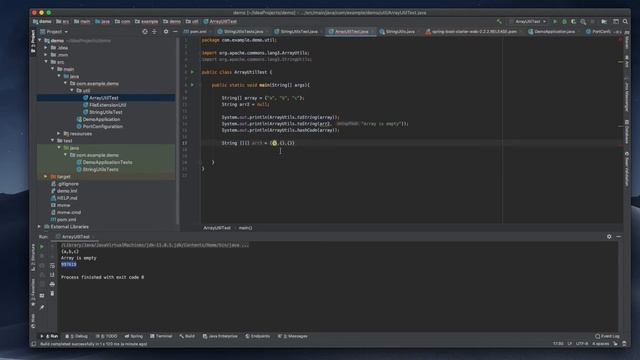Collapse the demo root project node
The image size is (640, 360).
[40, 40]
